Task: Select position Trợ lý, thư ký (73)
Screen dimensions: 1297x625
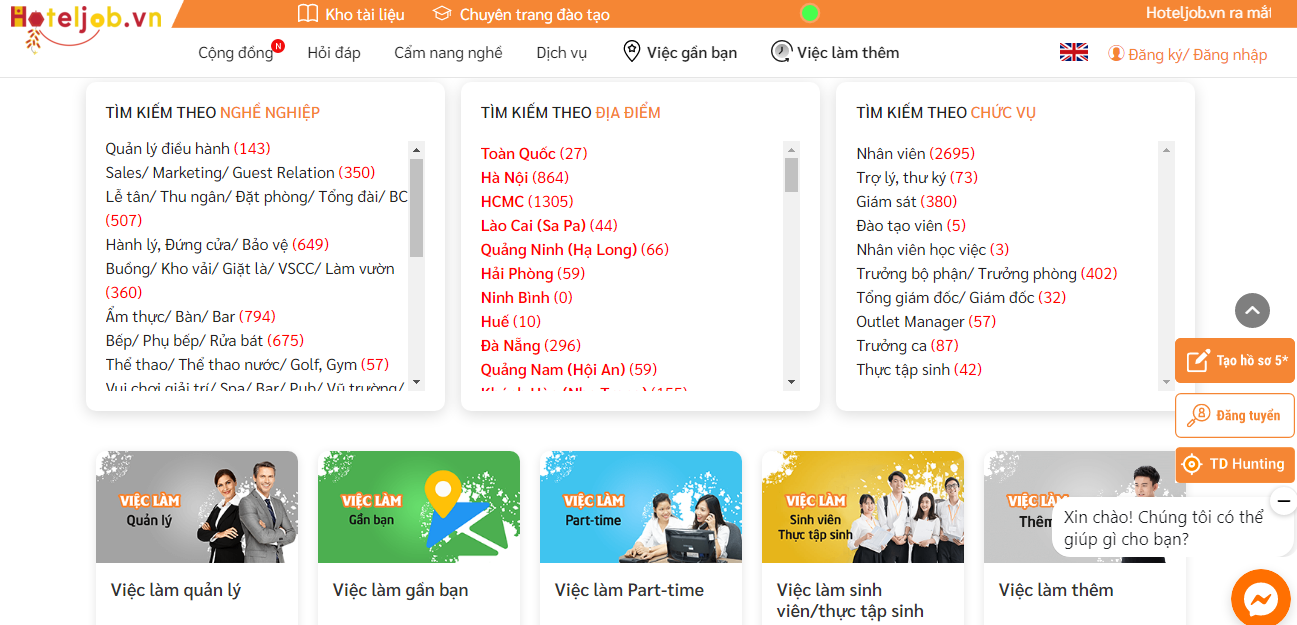Action: 917,177
